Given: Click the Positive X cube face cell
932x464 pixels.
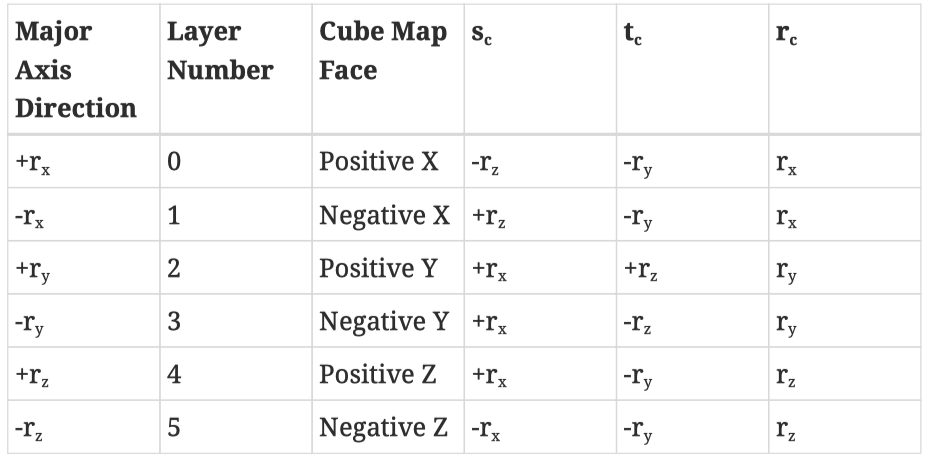Looking at the screenshot, I should pyautogui.click(x=379, y=161).
